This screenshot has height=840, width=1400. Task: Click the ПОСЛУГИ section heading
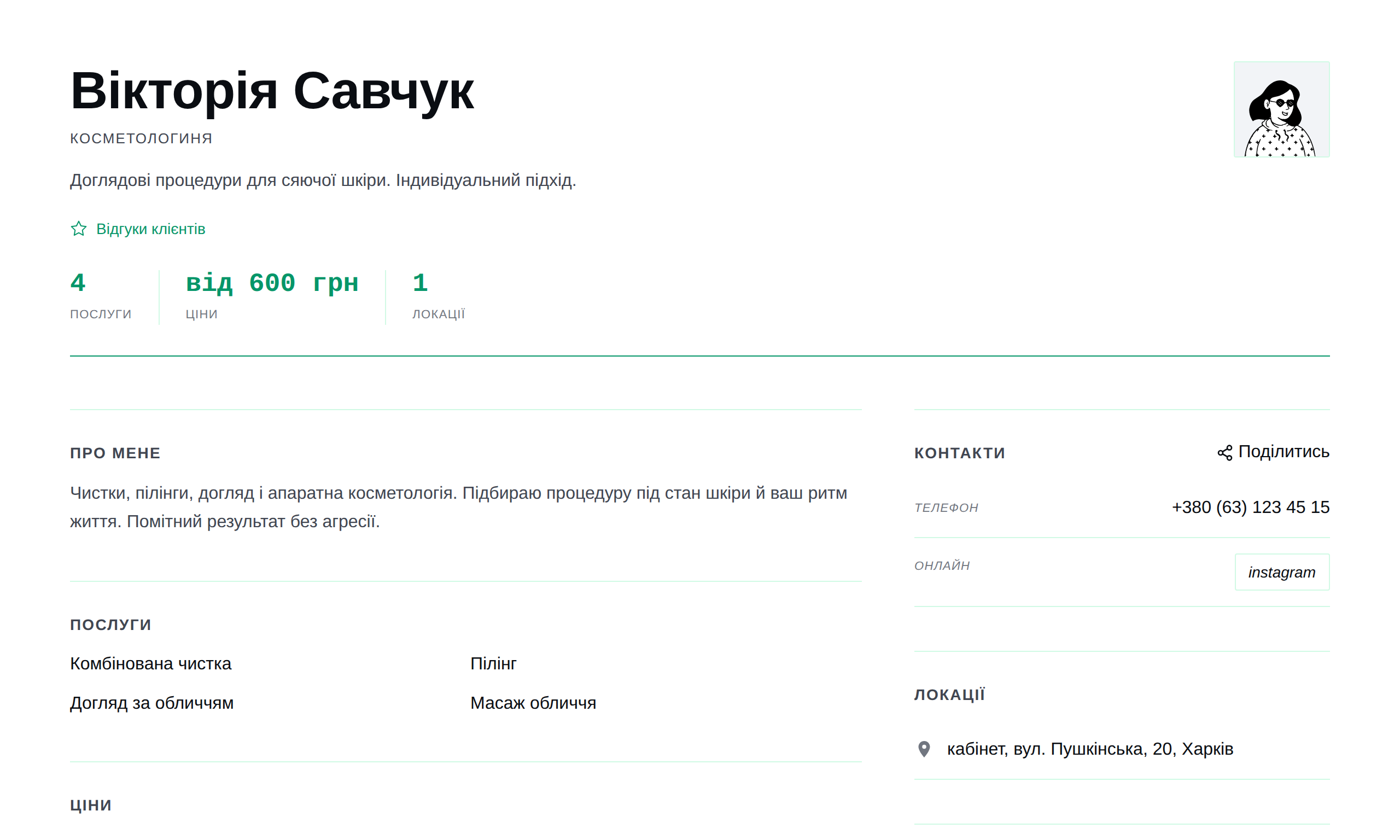pyautogui.click(x=111, y=625)
